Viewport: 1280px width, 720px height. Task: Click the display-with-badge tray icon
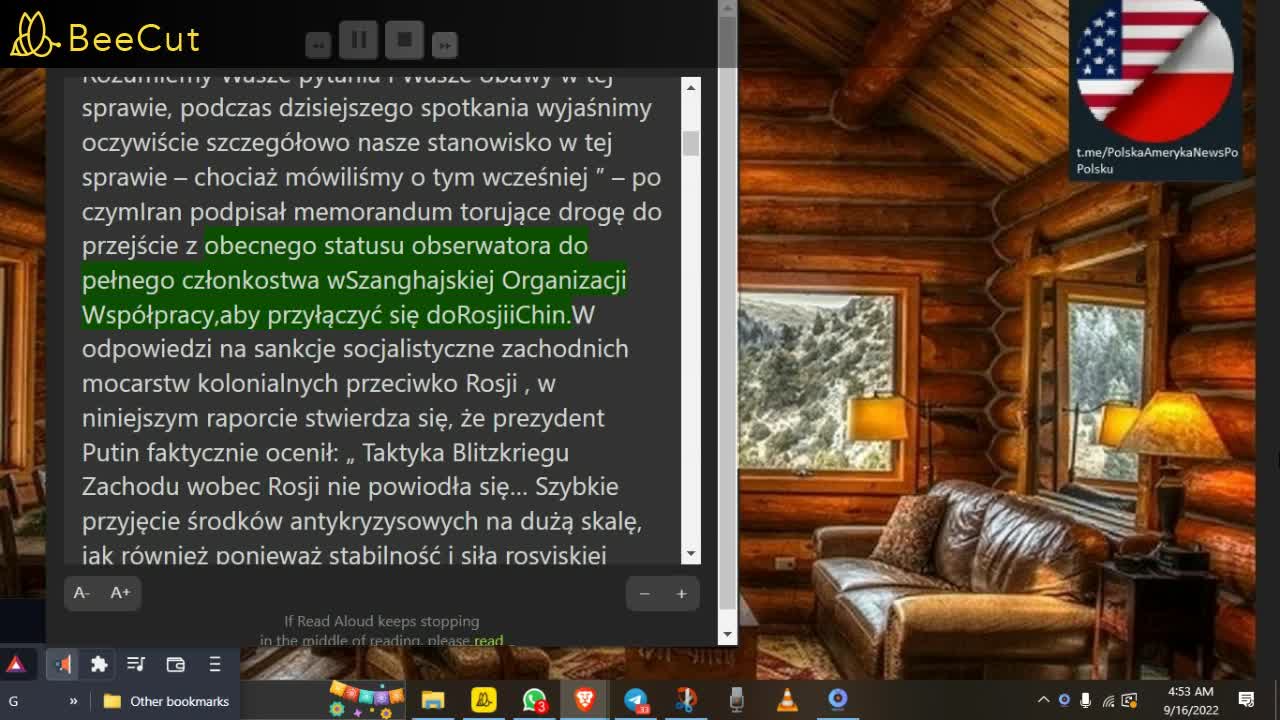1130,700
